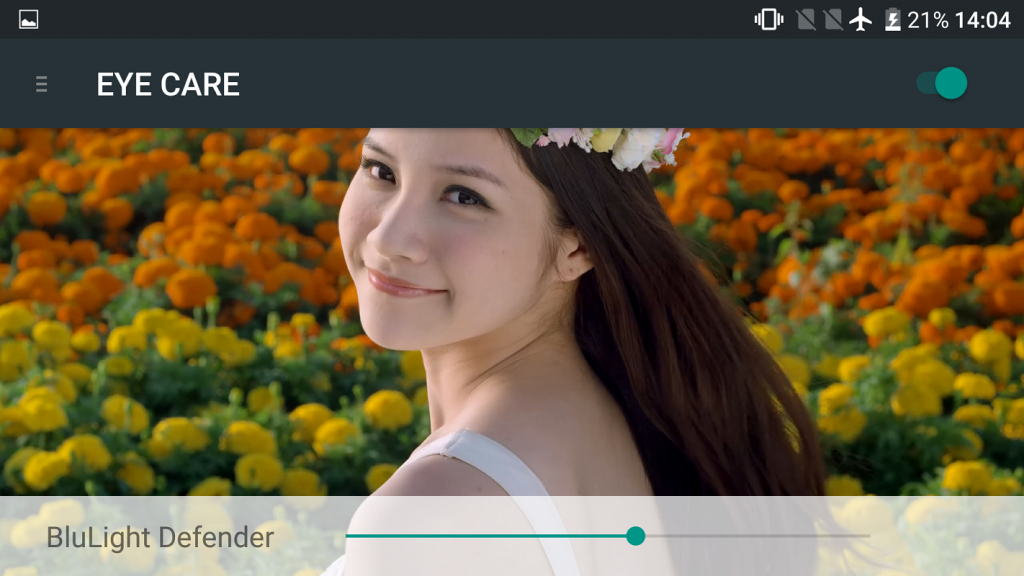Tap the picture notification icon in status bar
This screenshot has height=576, width=1024.
pos(28,20)
